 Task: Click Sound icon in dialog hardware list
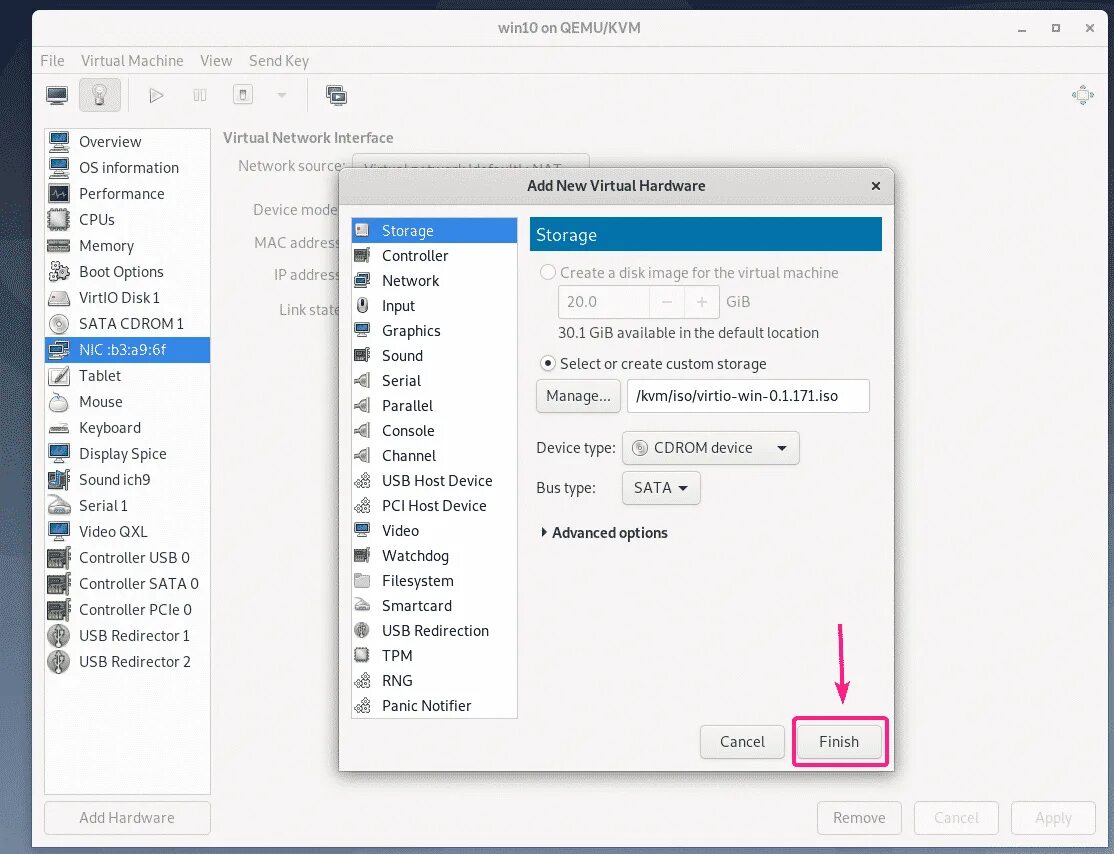pyautogui.click(x=362, y=355)
